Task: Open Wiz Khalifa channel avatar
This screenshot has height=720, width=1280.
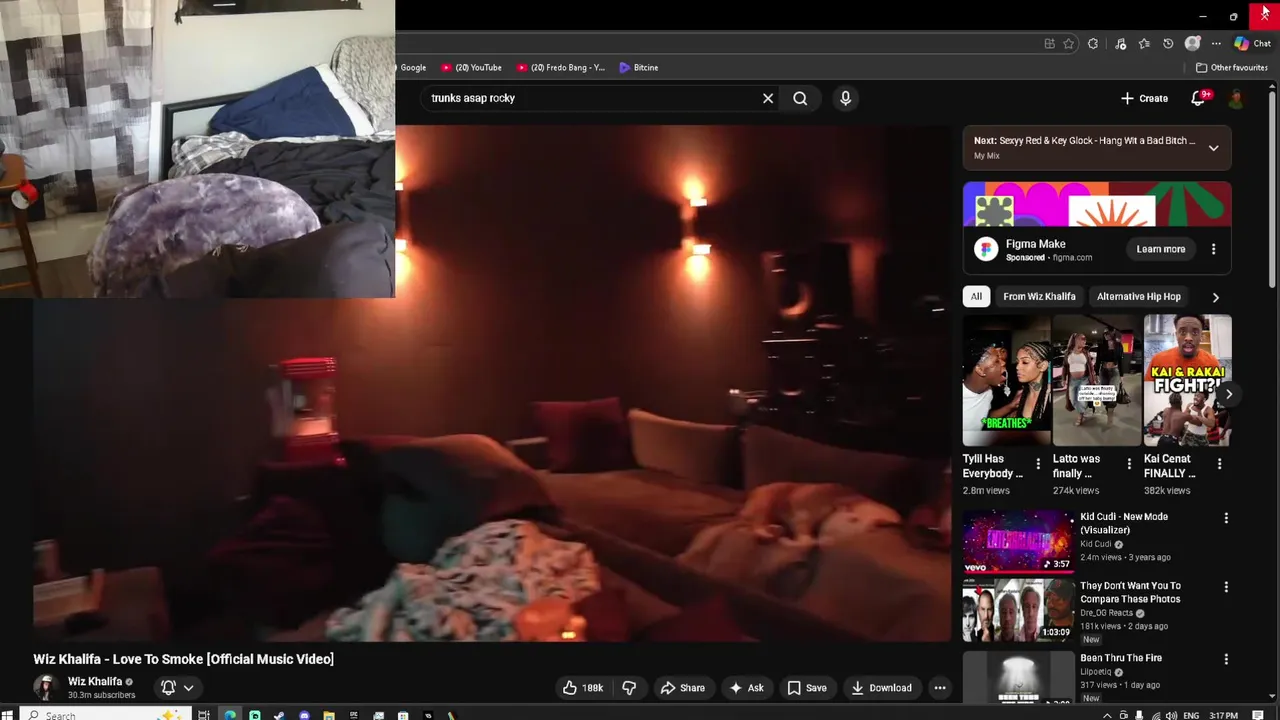Action: pyautogui.click(x=46, y=688)
